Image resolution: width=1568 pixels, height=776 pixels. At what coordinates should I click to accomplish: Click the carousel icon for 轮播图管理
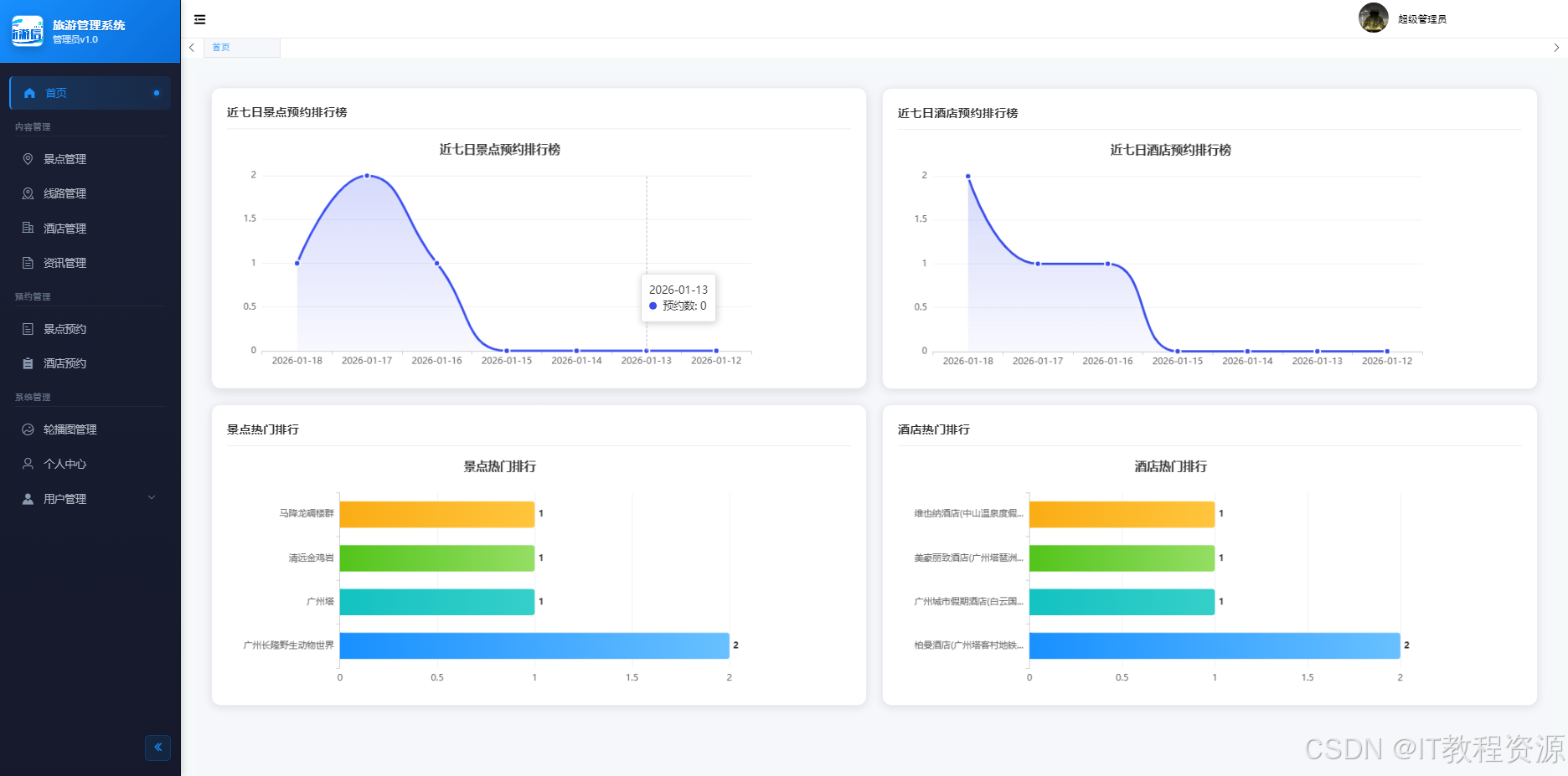tap(28, 429)
